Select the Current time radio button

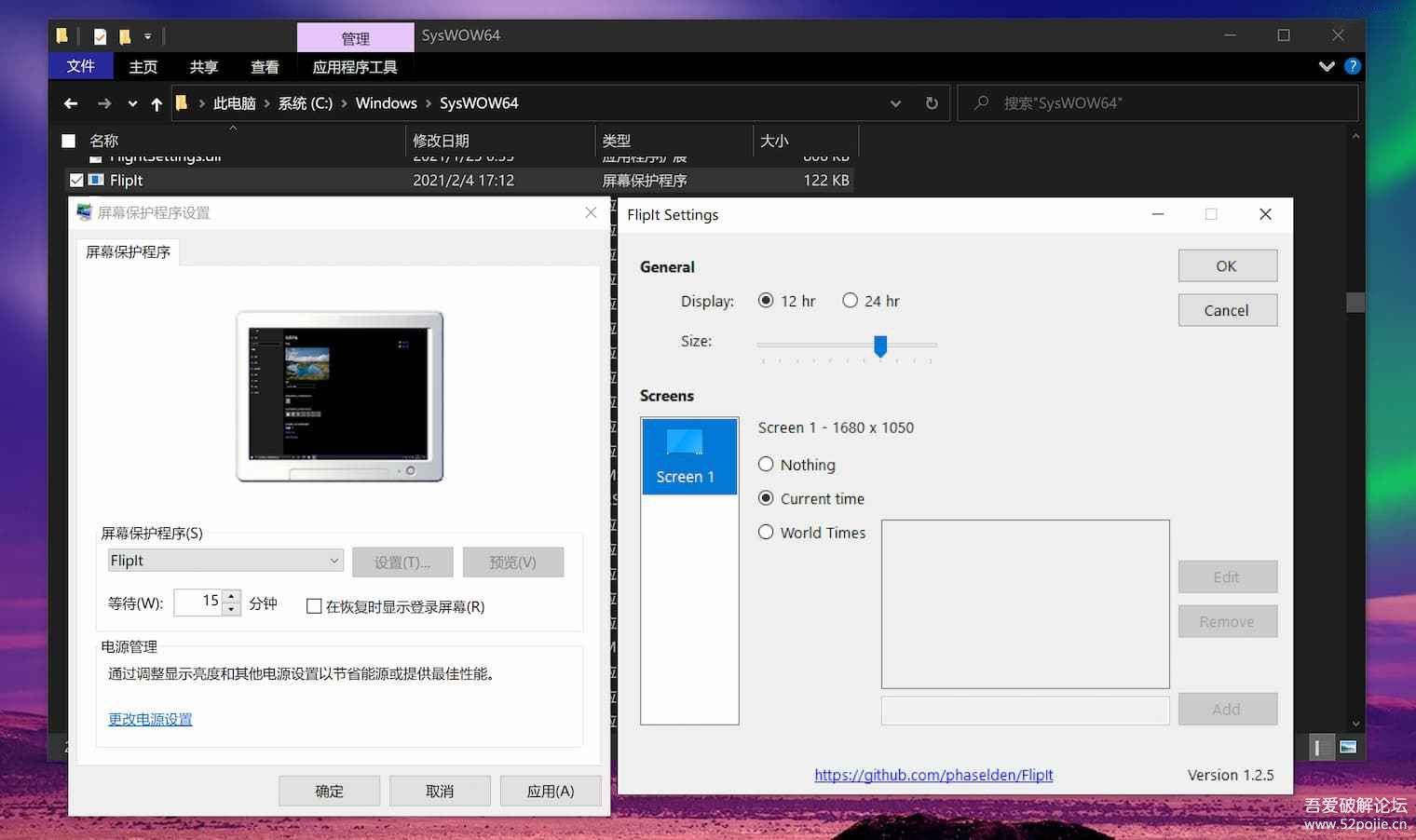pos(766,498)
